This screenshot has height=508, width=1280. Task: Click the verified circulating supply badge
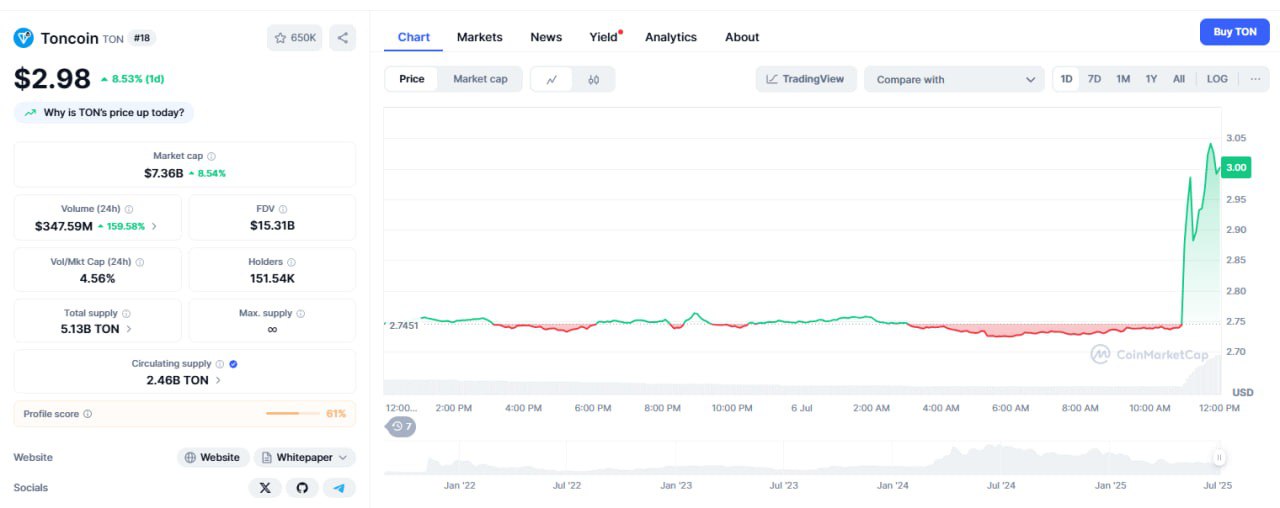[233, 364]
